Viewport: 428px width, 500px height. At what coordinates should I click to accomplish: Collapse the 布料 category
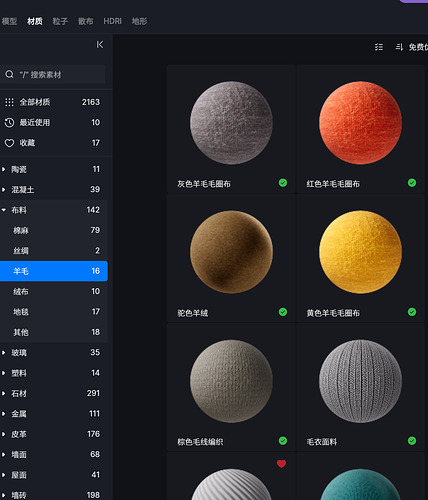coord(4,210)
